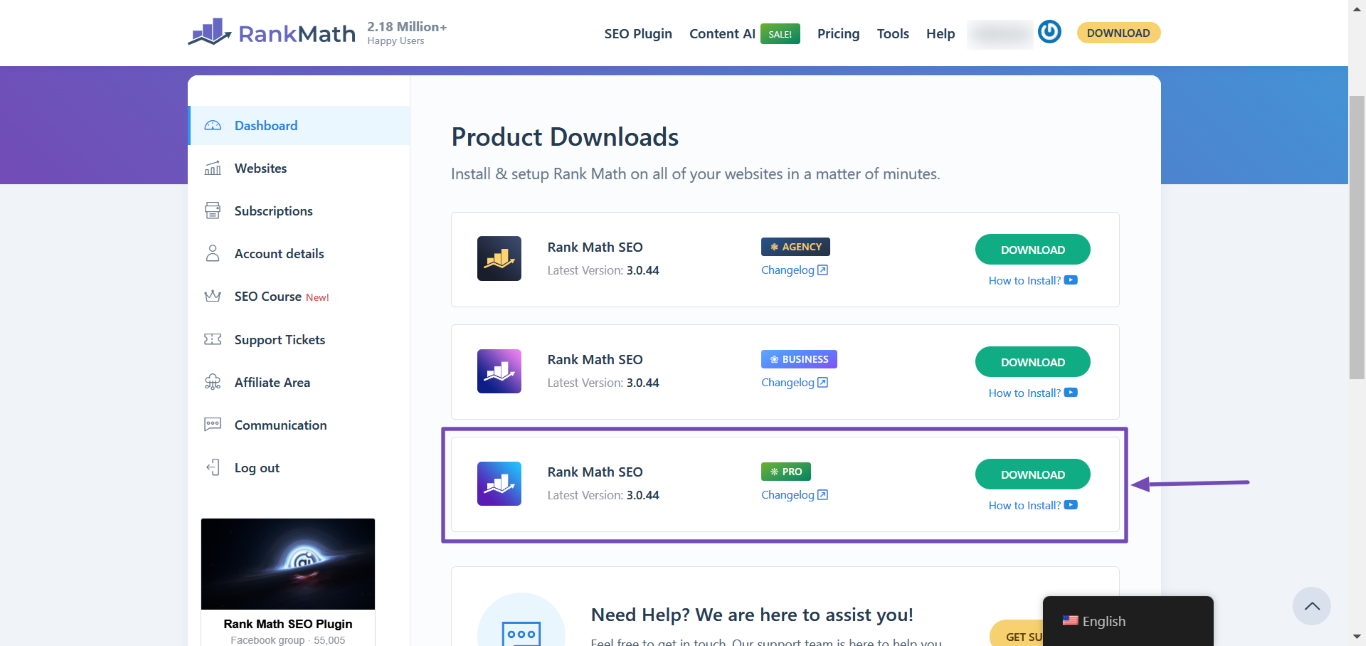Screen dimensions: 1366x646
Task: Open the Help menu
Action: pyautogui.click(x=940, y=34)
